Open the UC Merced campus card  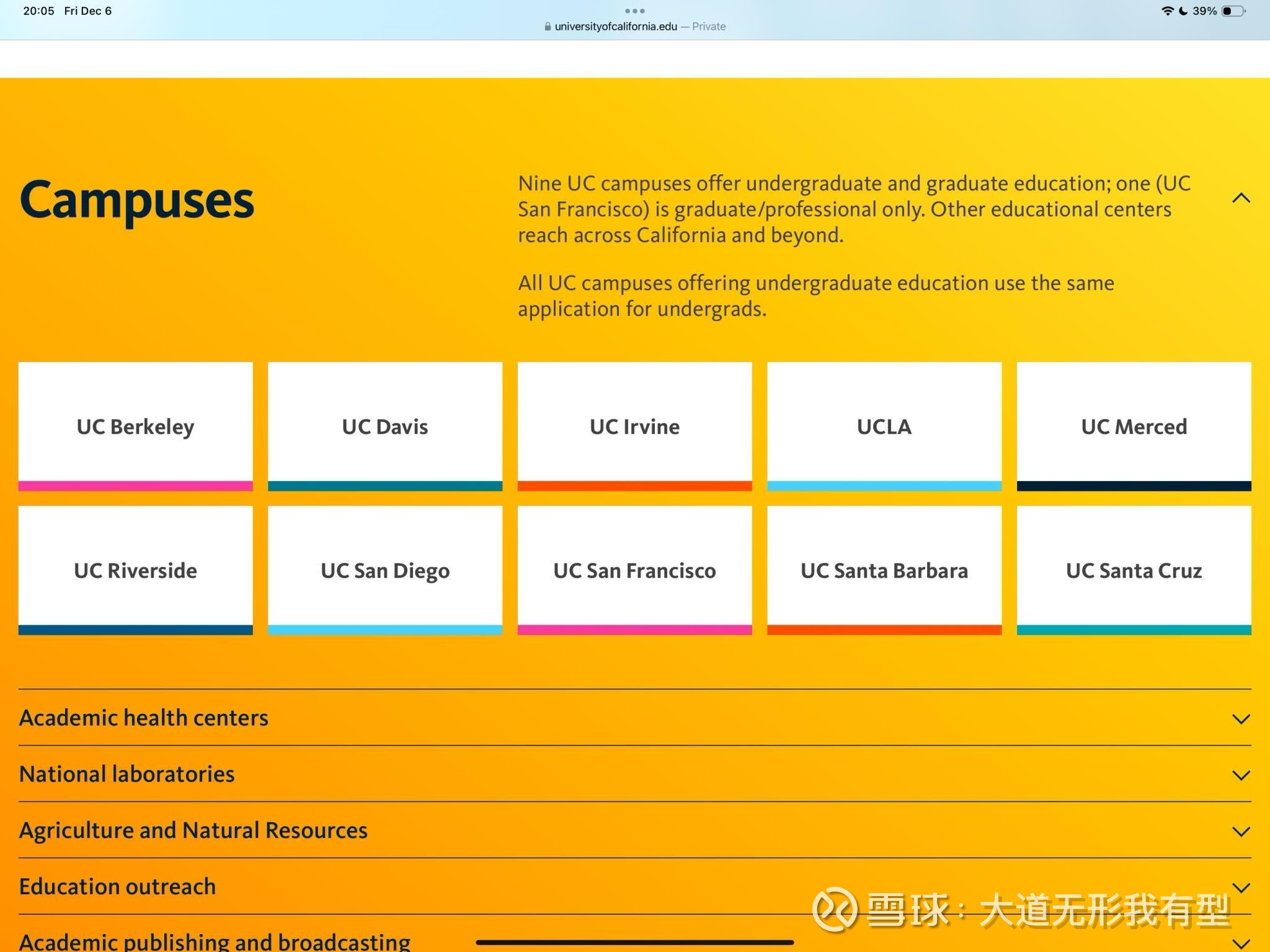pyautogui.click(x=1134, y=426)
